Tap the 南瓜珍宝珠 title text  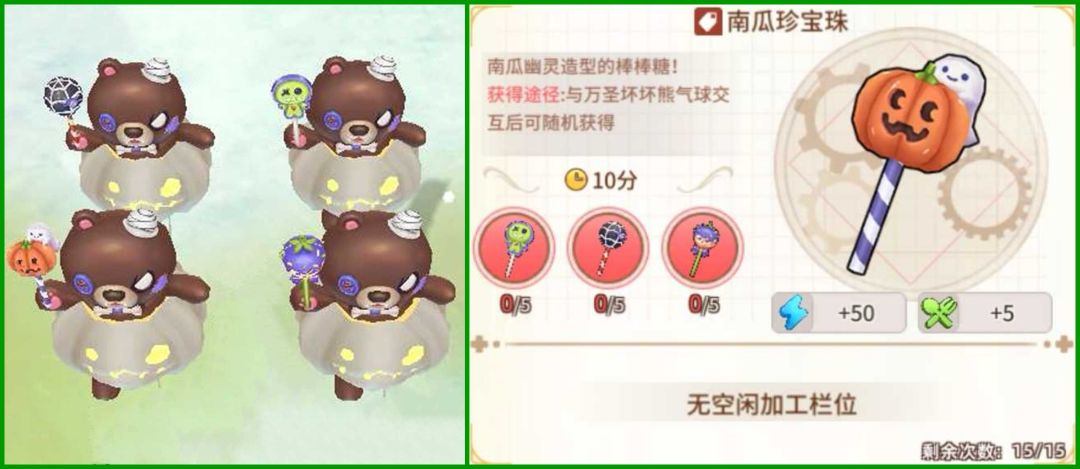(787, 23)
